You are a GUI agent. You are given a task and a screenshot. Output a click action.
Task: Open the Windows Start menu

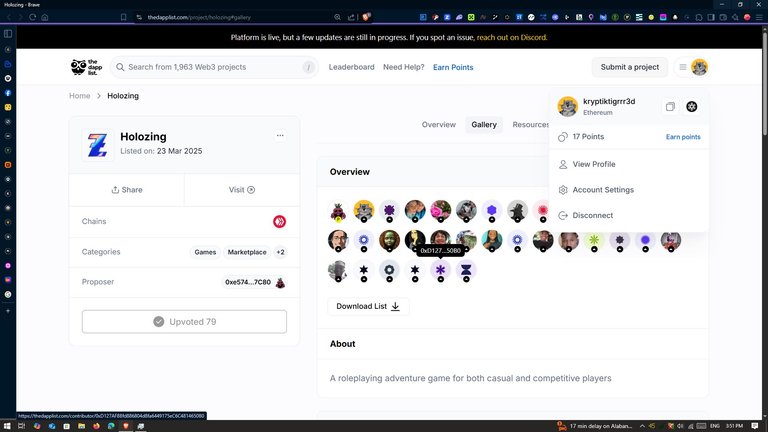8,426
